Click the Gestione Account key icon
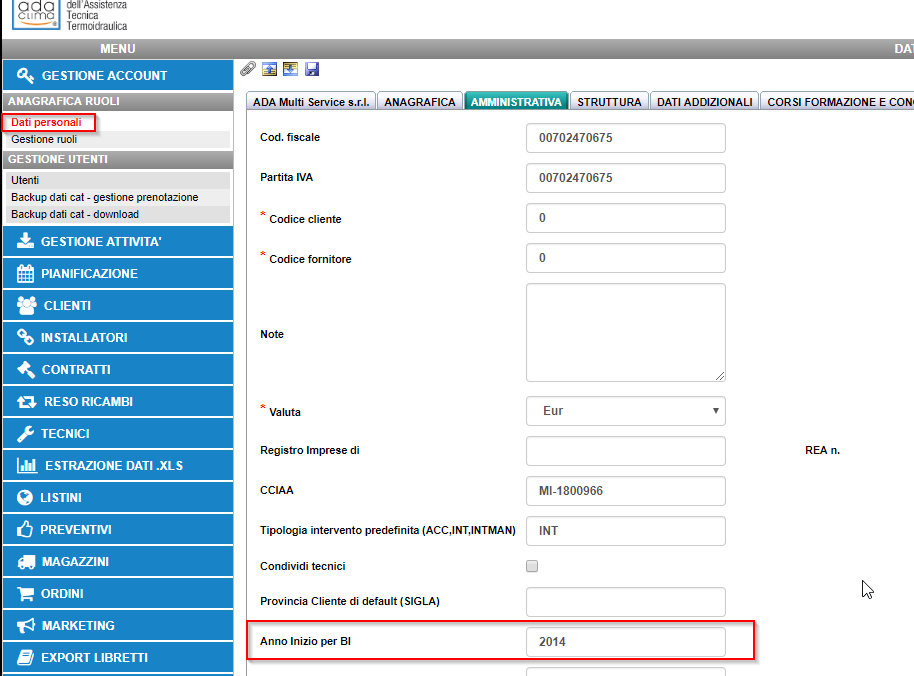The image size is (914, 676). [x=26, y=75]
